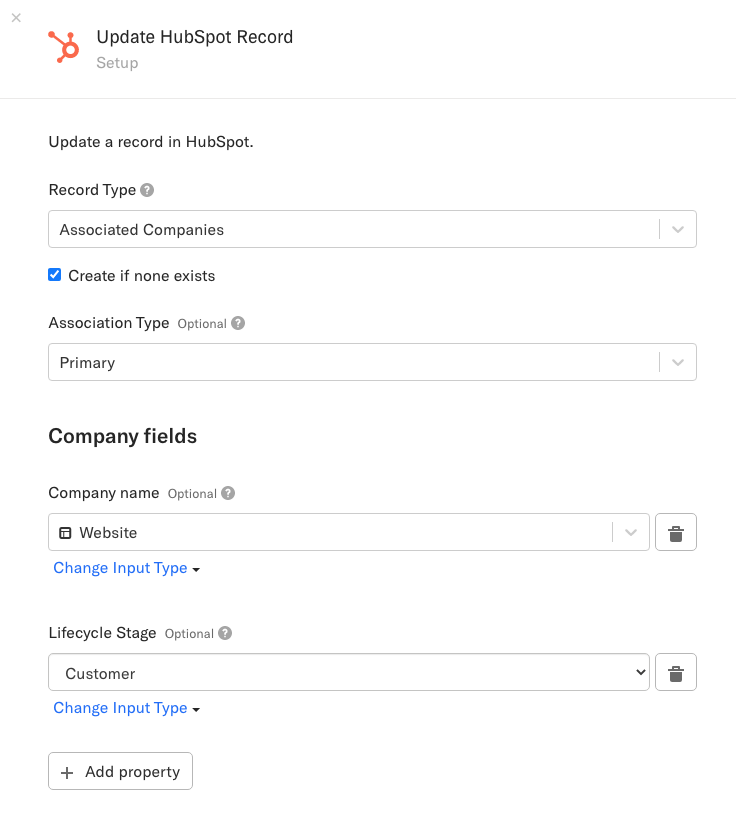Click the Create if none exists label
Viewport: 736px width, 818px height.
click(142, 276)
